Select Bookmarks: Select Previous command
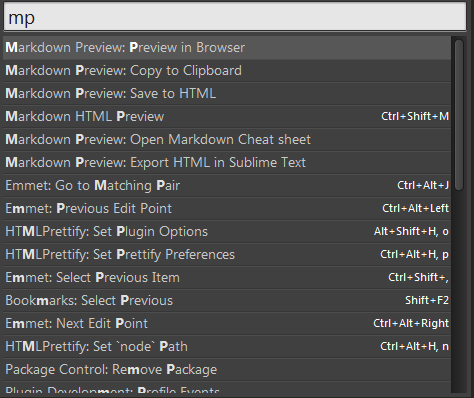 [227, 301]
